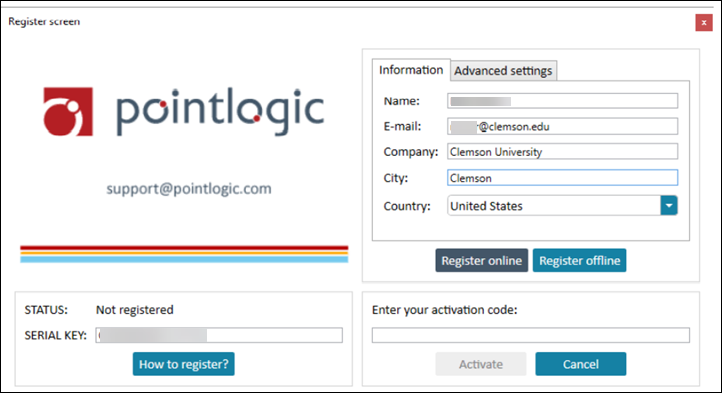Click the Cancel button
This screenshot has height=393, width=722.
(x=581, y=364)
